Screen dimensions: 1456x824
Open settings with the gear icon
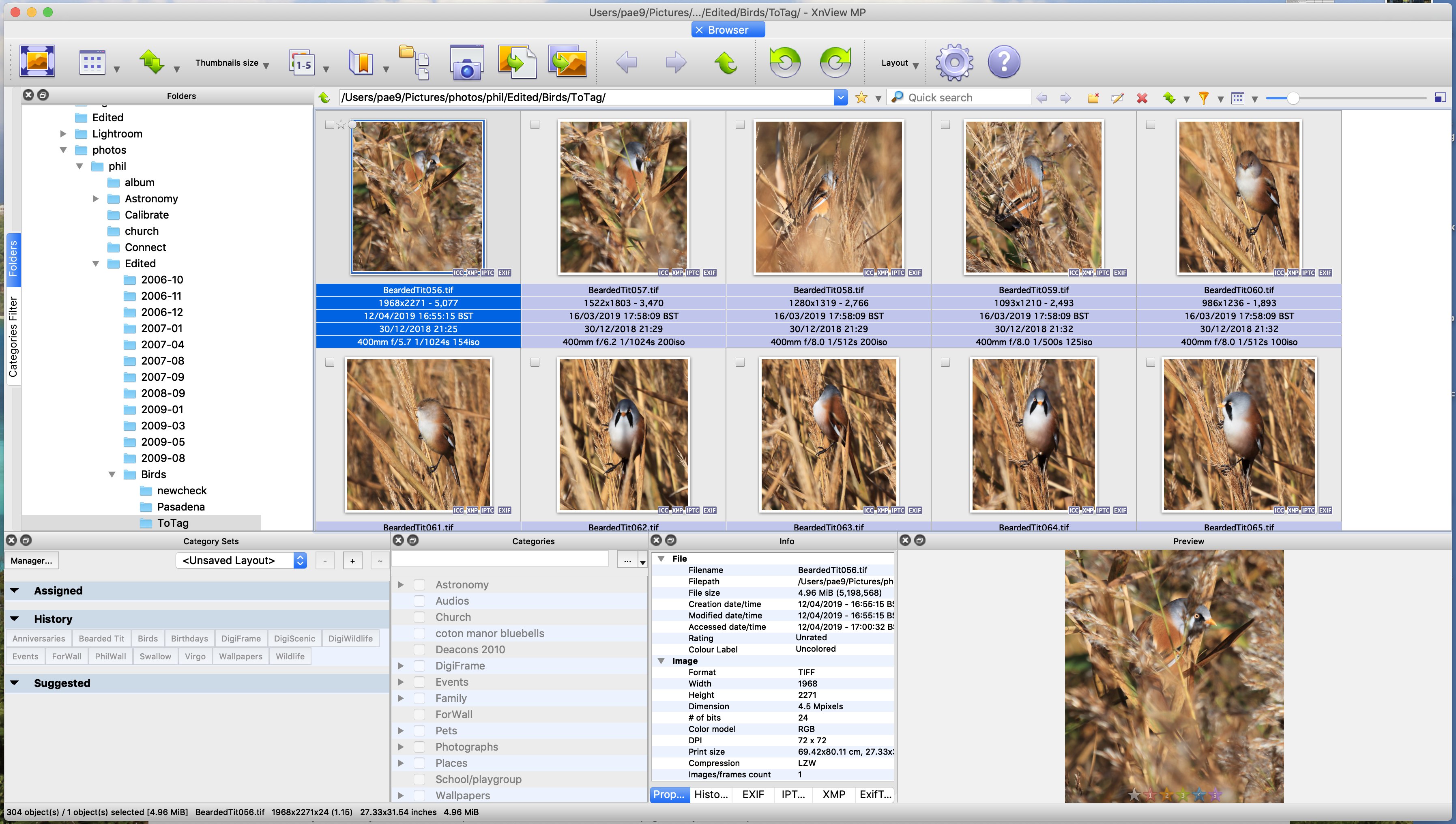tap(954, 62)
